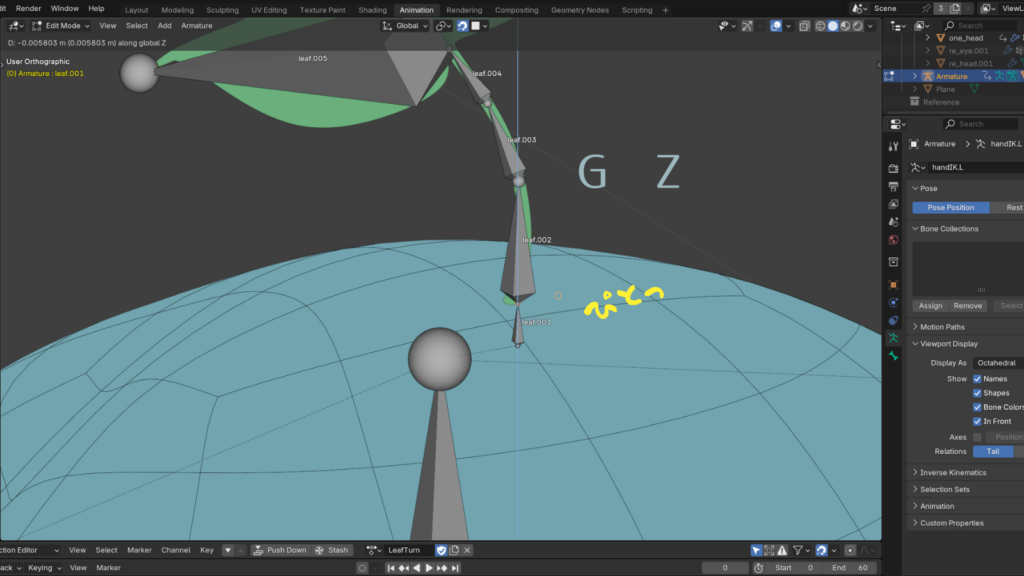Open Display As Octahedral dropdown
This screenshot has height=576, width=1024.
click(998, 363)
